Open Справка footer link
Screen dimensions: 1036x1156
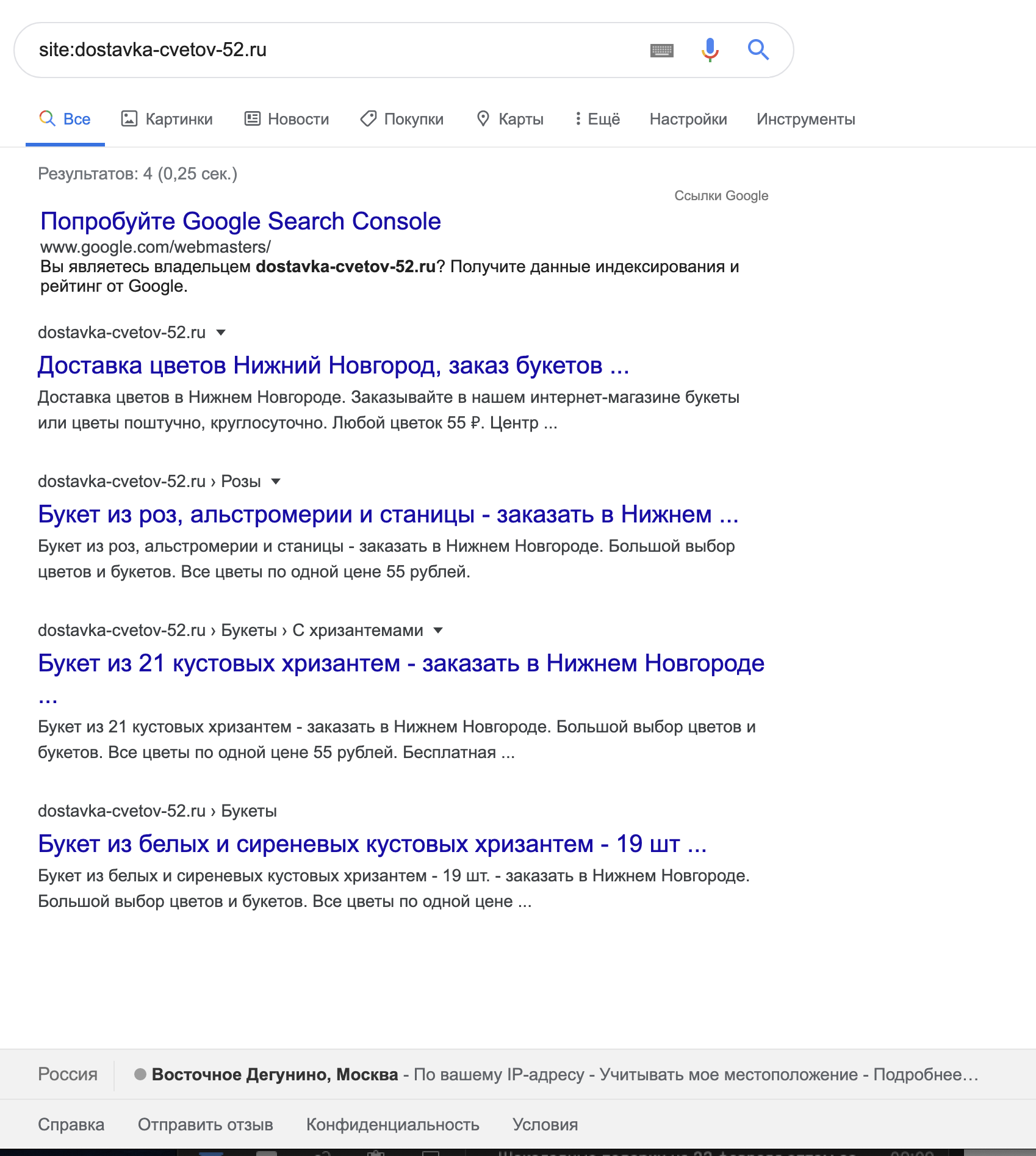(71, 1124)
